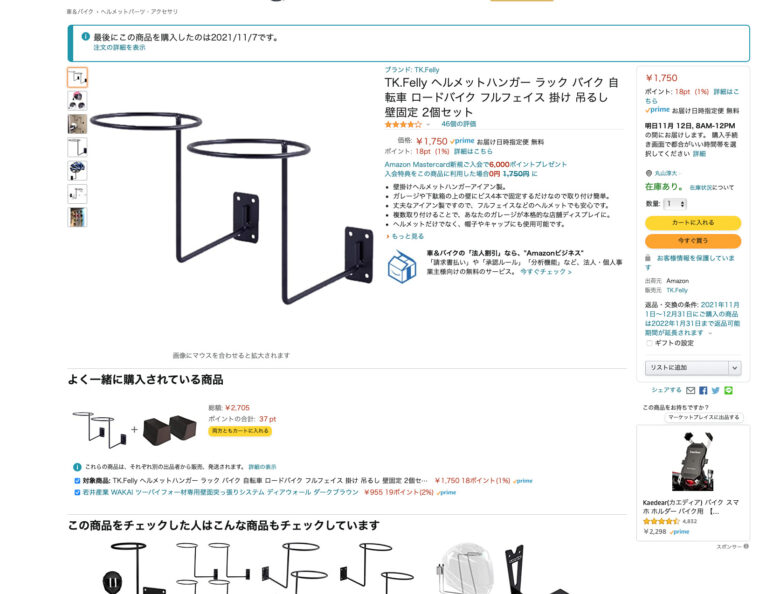Viewport: 780px width, 594px height.
Task: Share product on Twitter bird icon
Action: coord(715,391)
